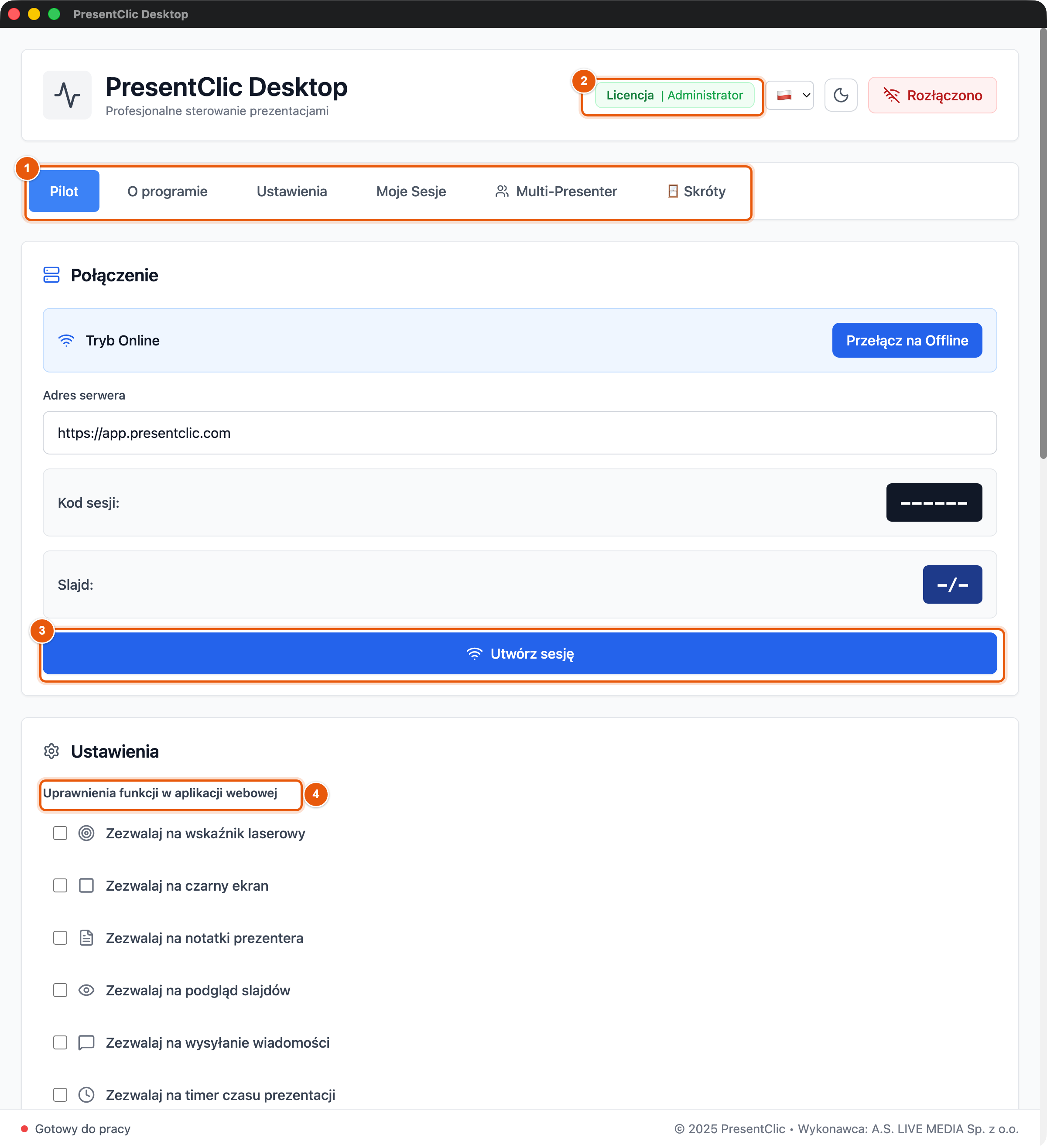Open the Polish flag language dropdown
The width and height of the screenshot is (1047, 1148).
[790, 95]
